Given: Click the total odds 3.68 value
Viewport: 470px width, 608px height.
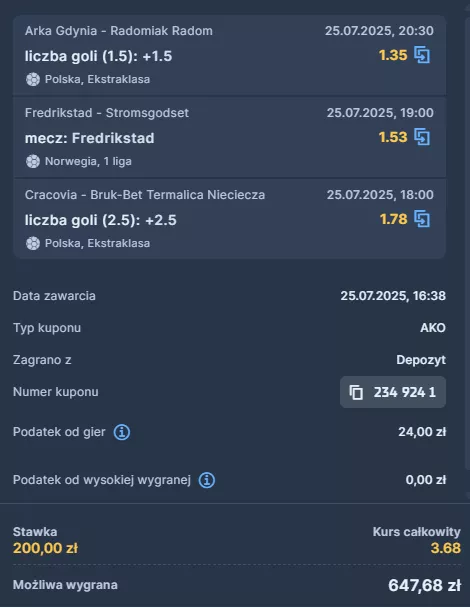Looking at the screenshot, I should 446,548.
